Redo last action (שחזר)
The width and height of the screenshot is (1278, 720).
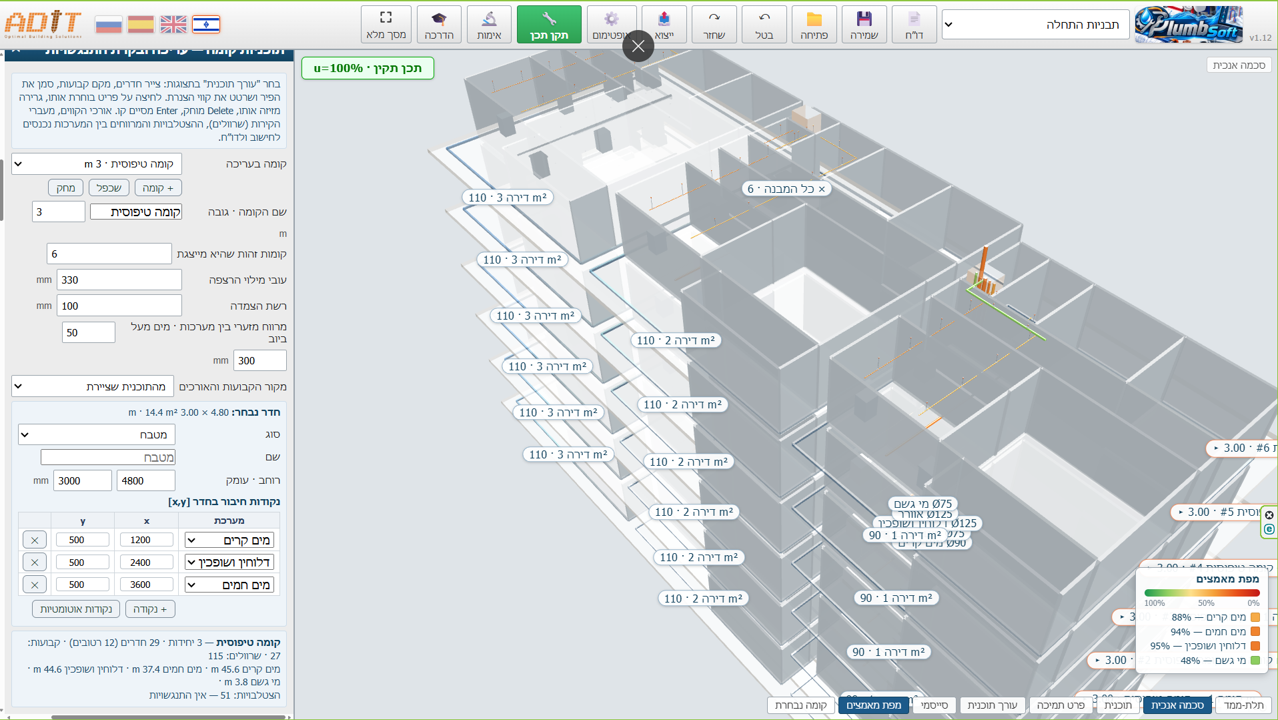click(714, 24)
